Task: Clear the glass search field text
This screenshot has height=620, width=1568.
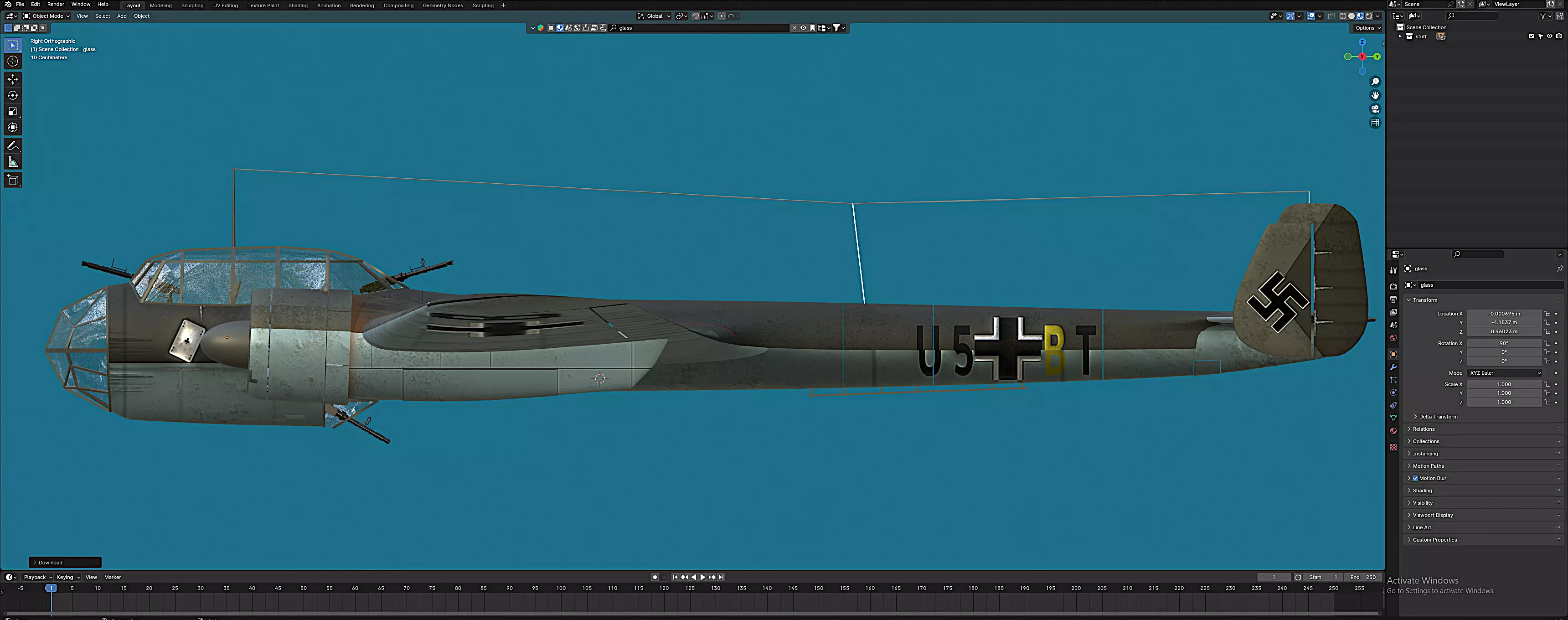Action: click(x=794, y=28)
